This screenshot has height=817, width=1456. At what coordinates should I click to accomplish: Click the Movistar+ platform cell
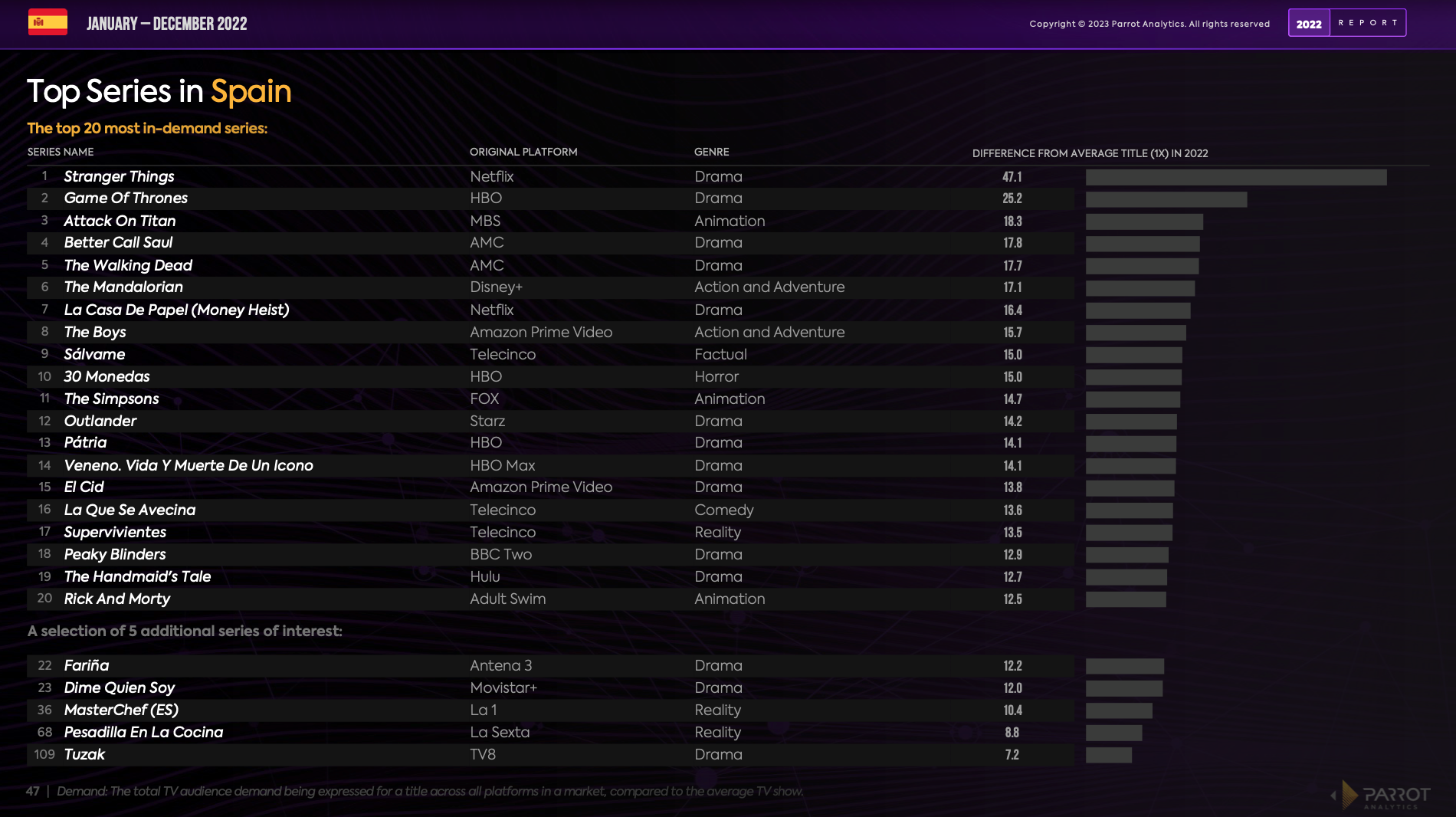503,687
